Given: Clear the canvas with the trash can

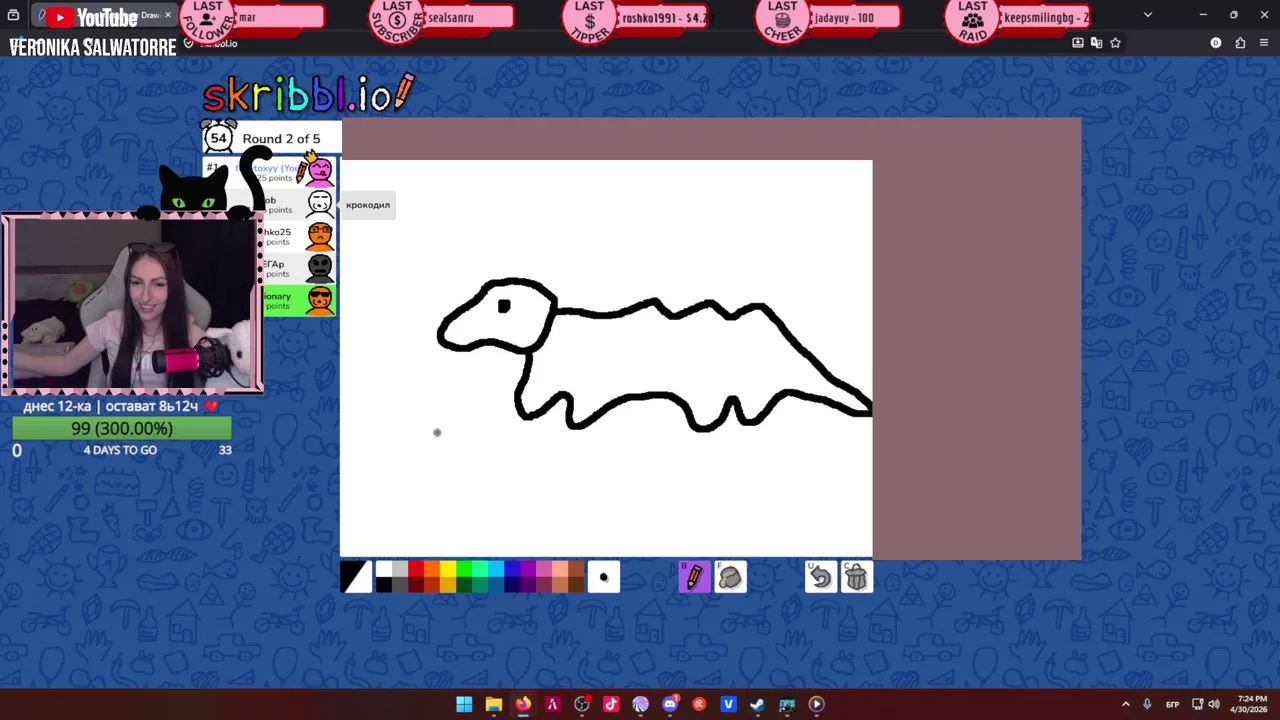Looking at the screenshot, I should pos(856,577).
